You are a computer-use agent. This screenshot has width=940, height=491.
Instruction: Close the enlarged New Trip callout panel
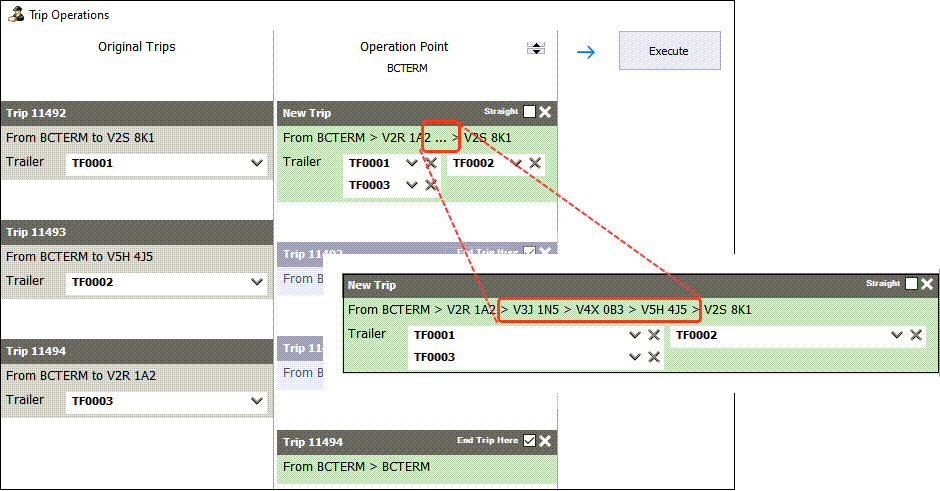927,284
